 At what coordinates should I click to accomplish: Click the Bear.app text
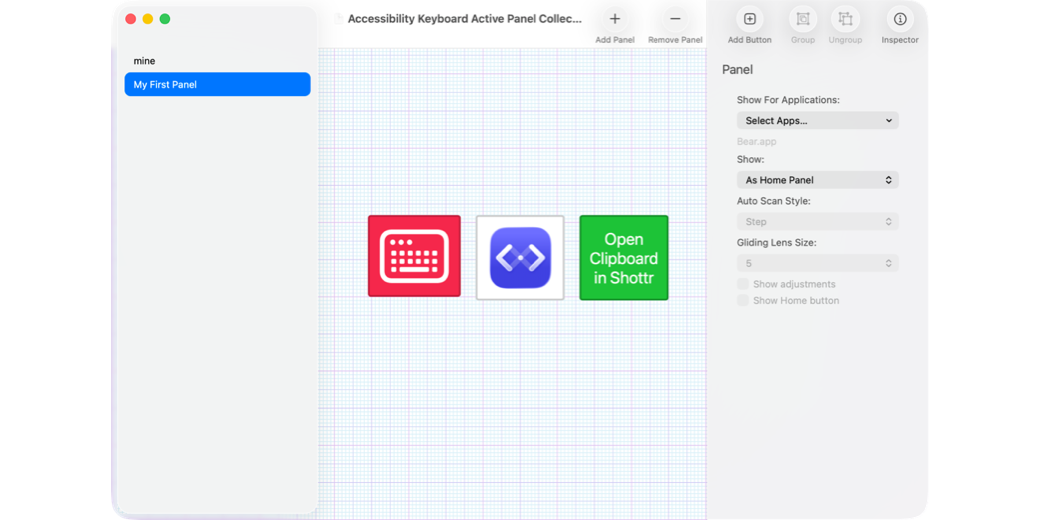[756, 141]
